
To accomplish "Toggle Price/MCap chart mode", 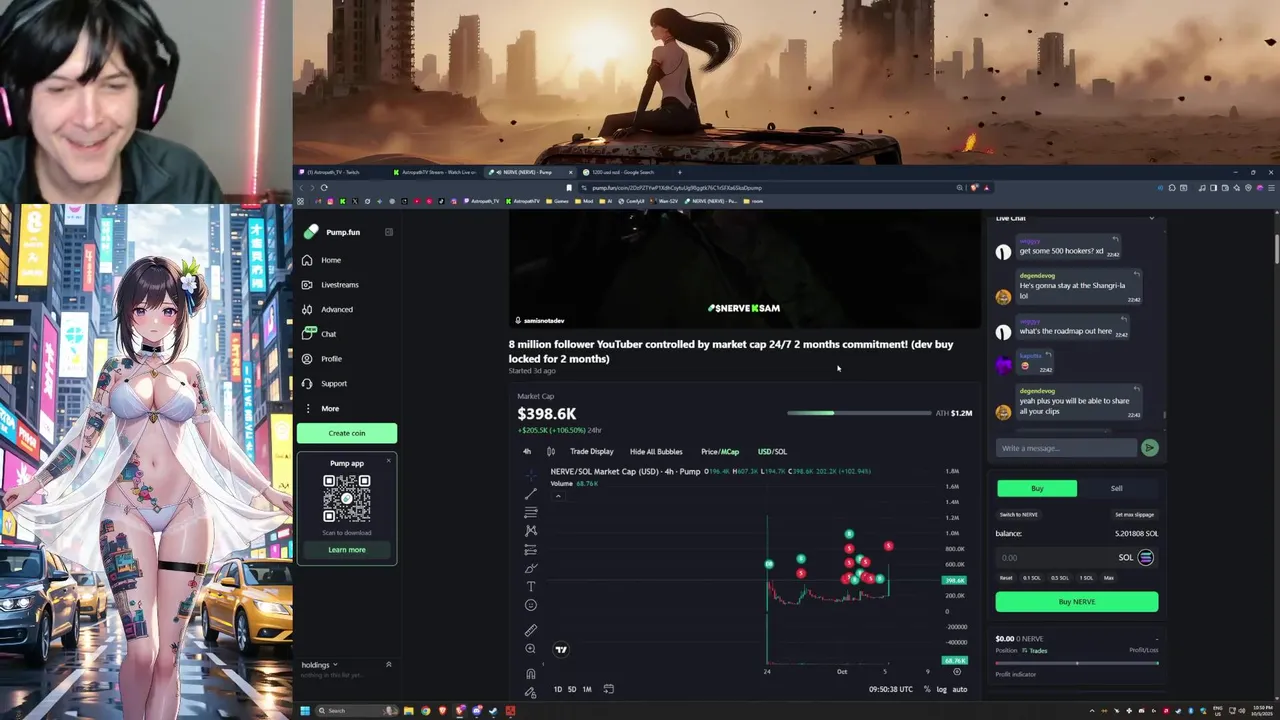I will click(720, 451).
